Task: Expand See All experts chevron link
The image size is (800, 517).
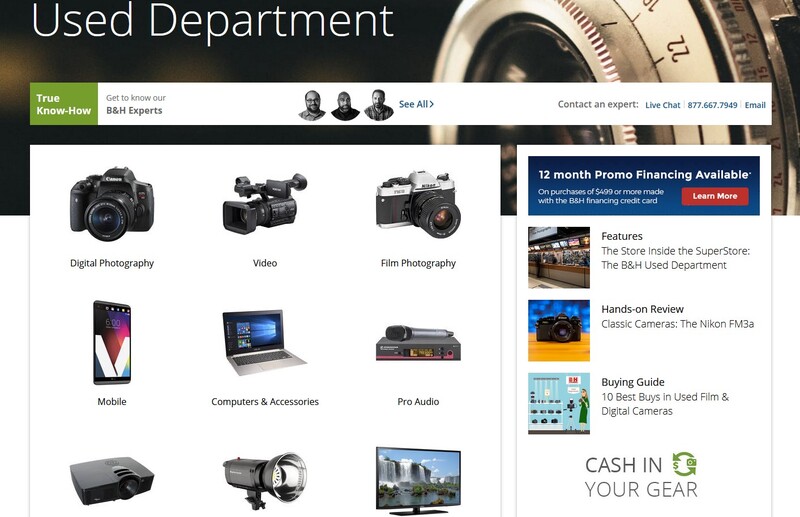Action: click(416, 104)
